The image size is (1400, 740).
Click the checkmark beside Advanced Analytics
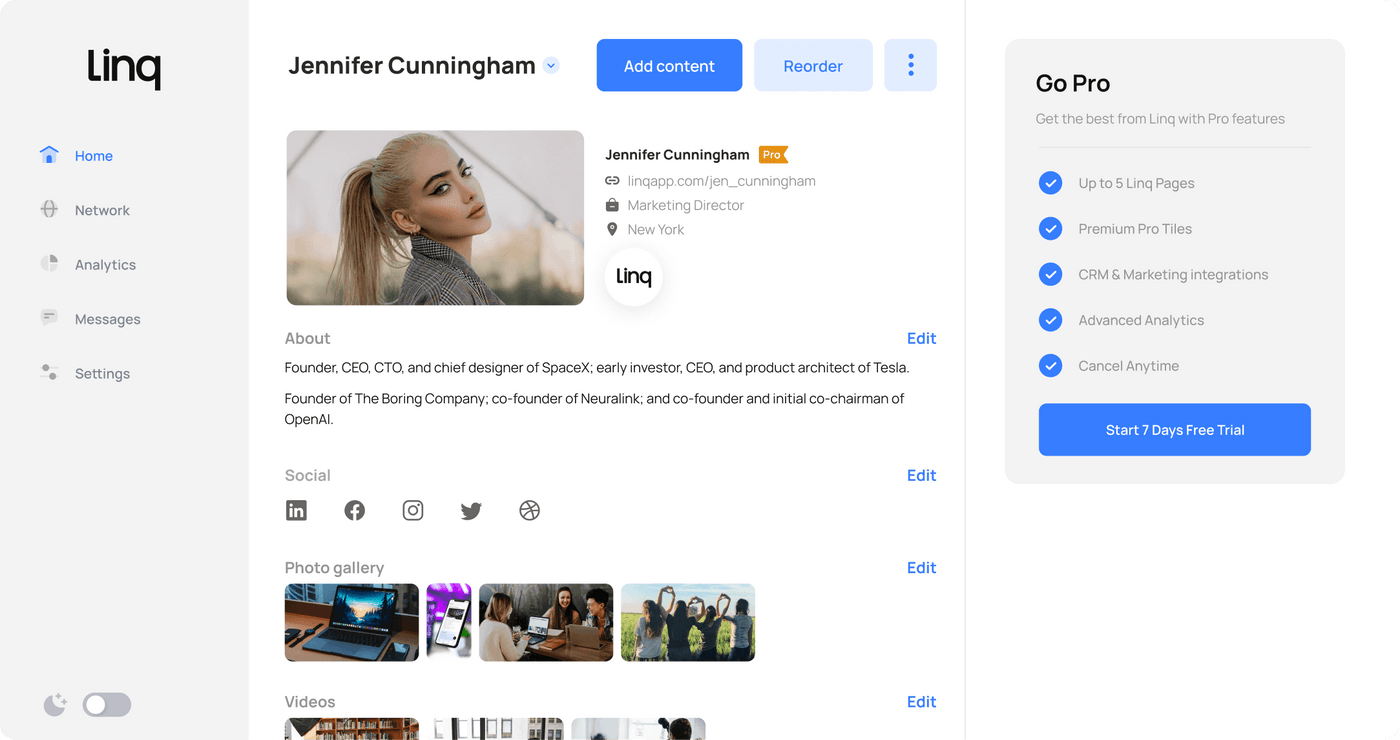coord(1050,320)
